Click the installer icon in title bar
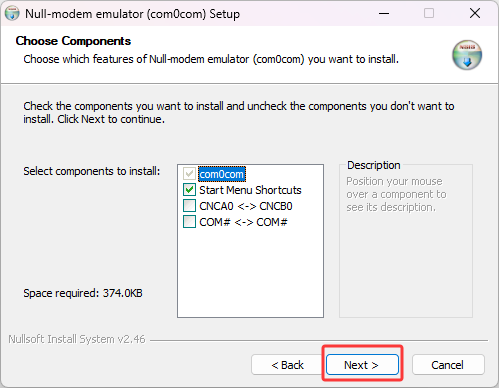The image size is (499, 388). coord(12,14)
